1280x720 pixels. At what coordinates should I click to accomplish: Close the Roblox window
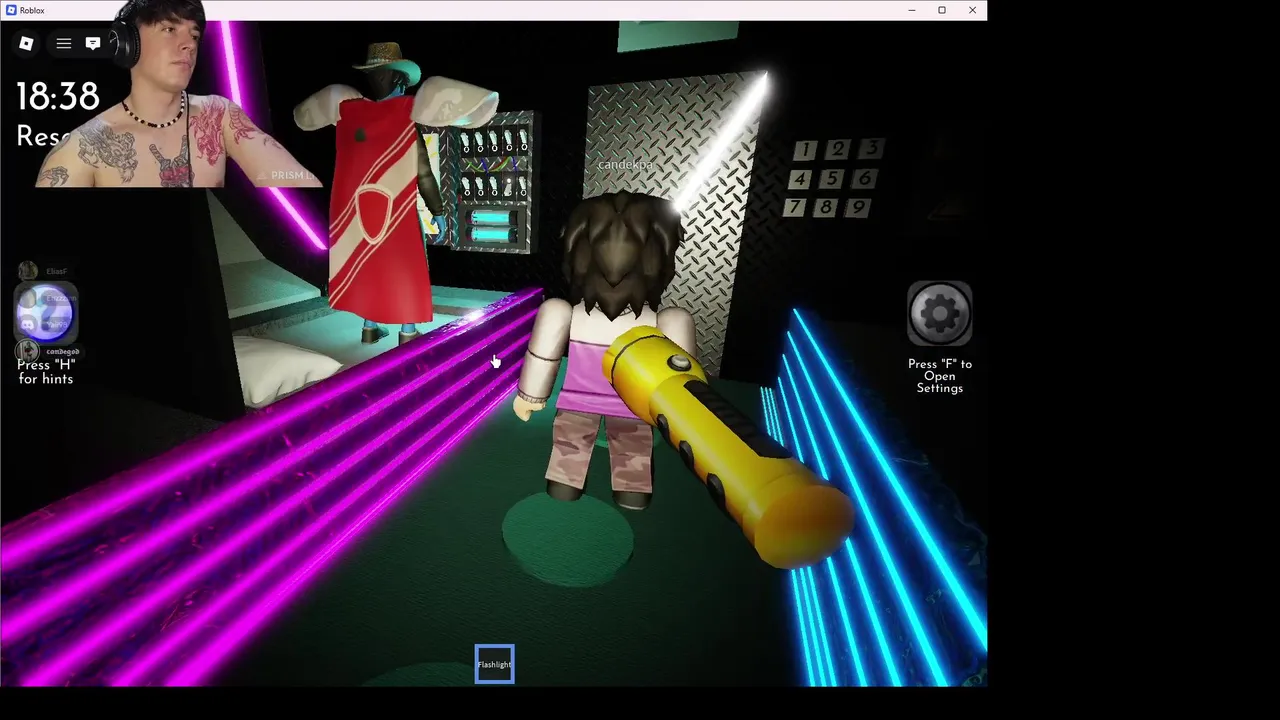click(972, 10)
